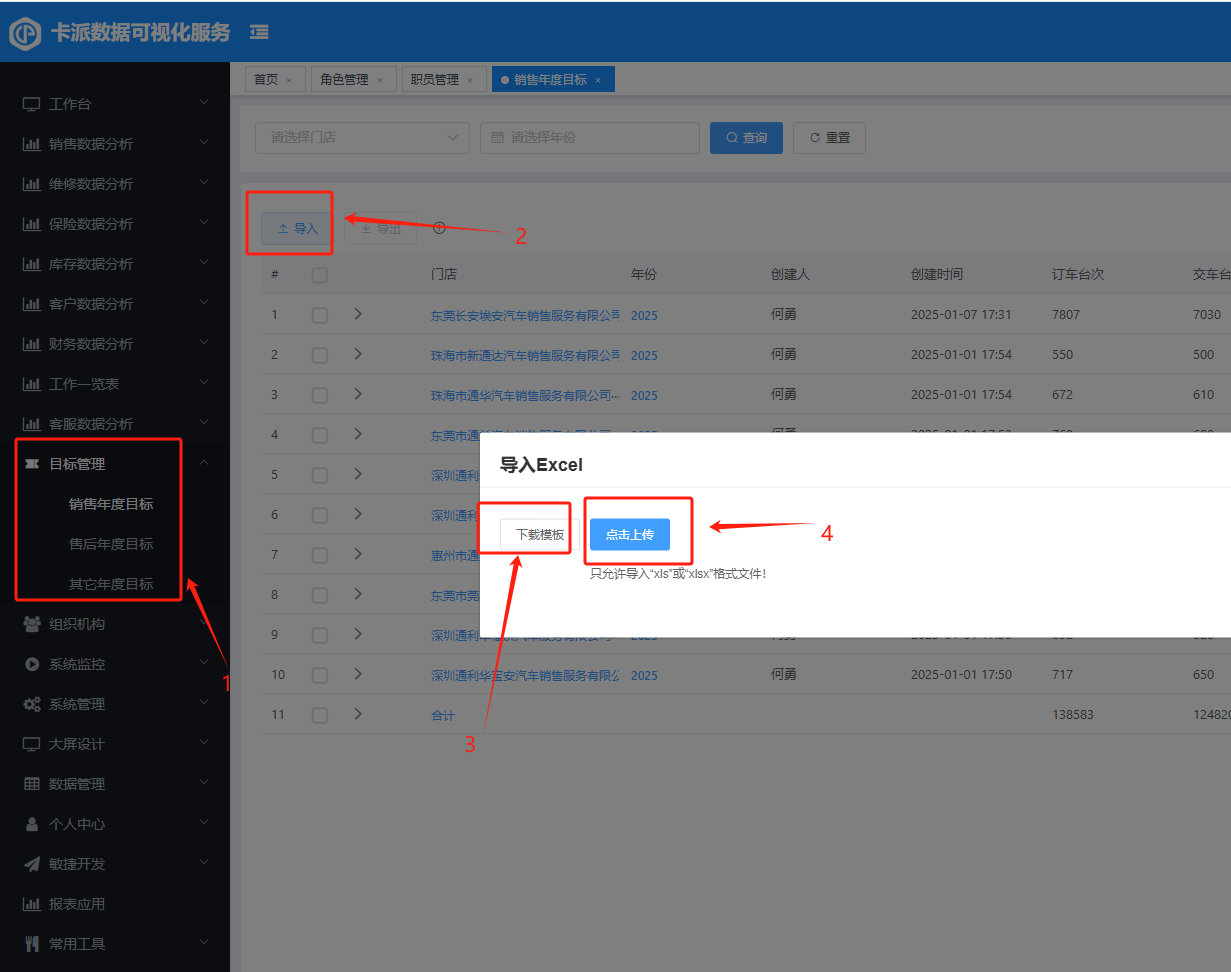Image resolution: width=1231 pixels, height=972 pixels.
Task: Click the 系统监控 play icon
Action: point(31,664)
